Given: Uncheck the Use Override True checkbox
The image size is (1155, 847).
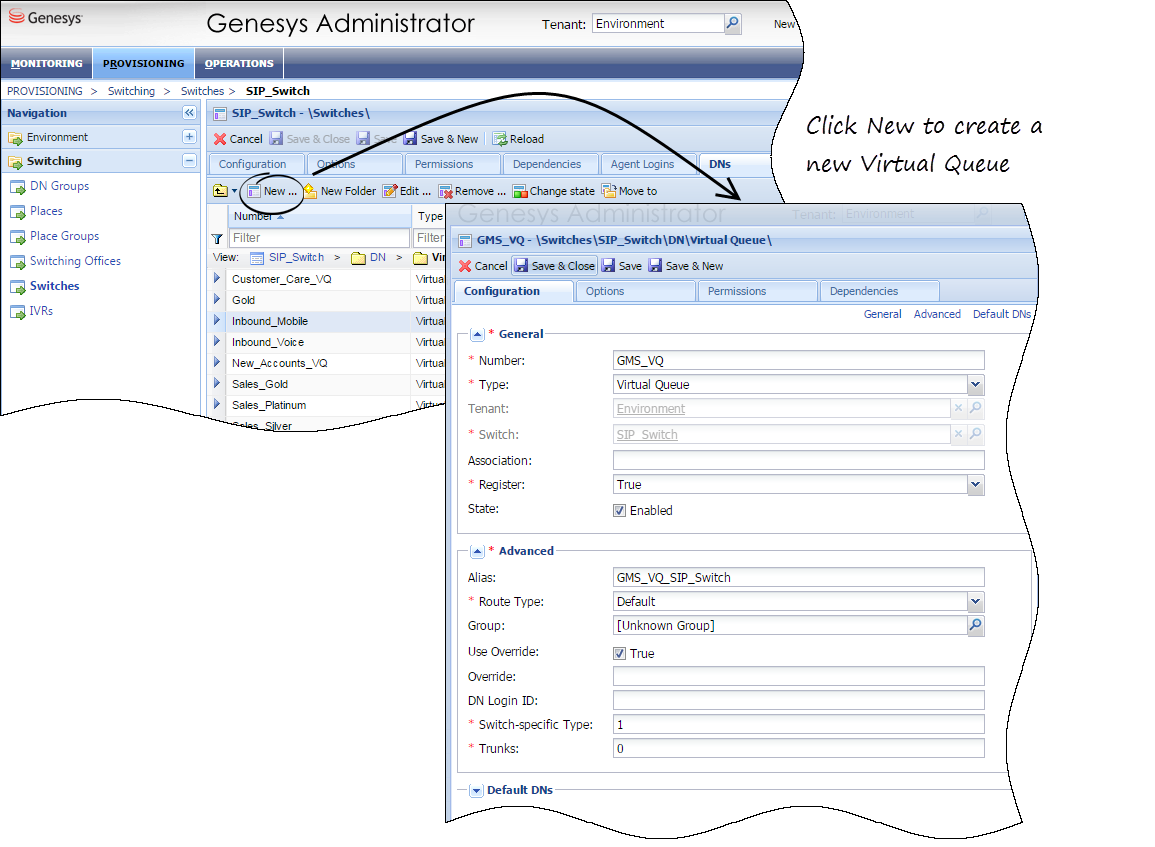Looking at the screenshot, I should coord(620,653).
